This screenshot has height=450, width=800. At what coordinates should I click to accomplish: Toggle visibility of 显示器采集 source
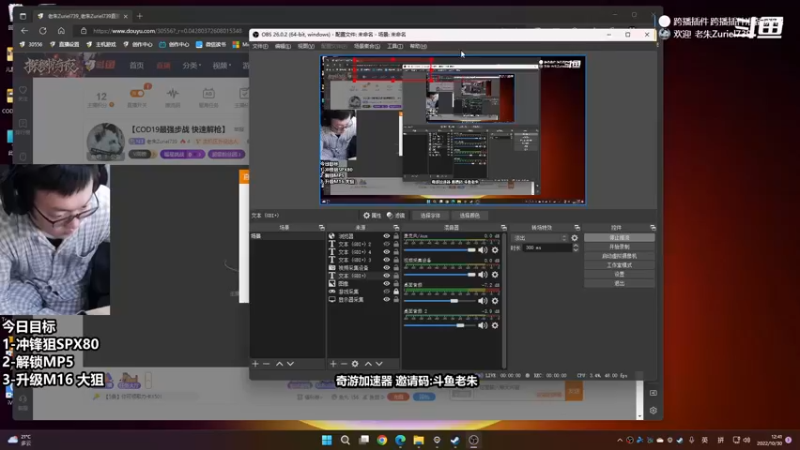(386, 299)
